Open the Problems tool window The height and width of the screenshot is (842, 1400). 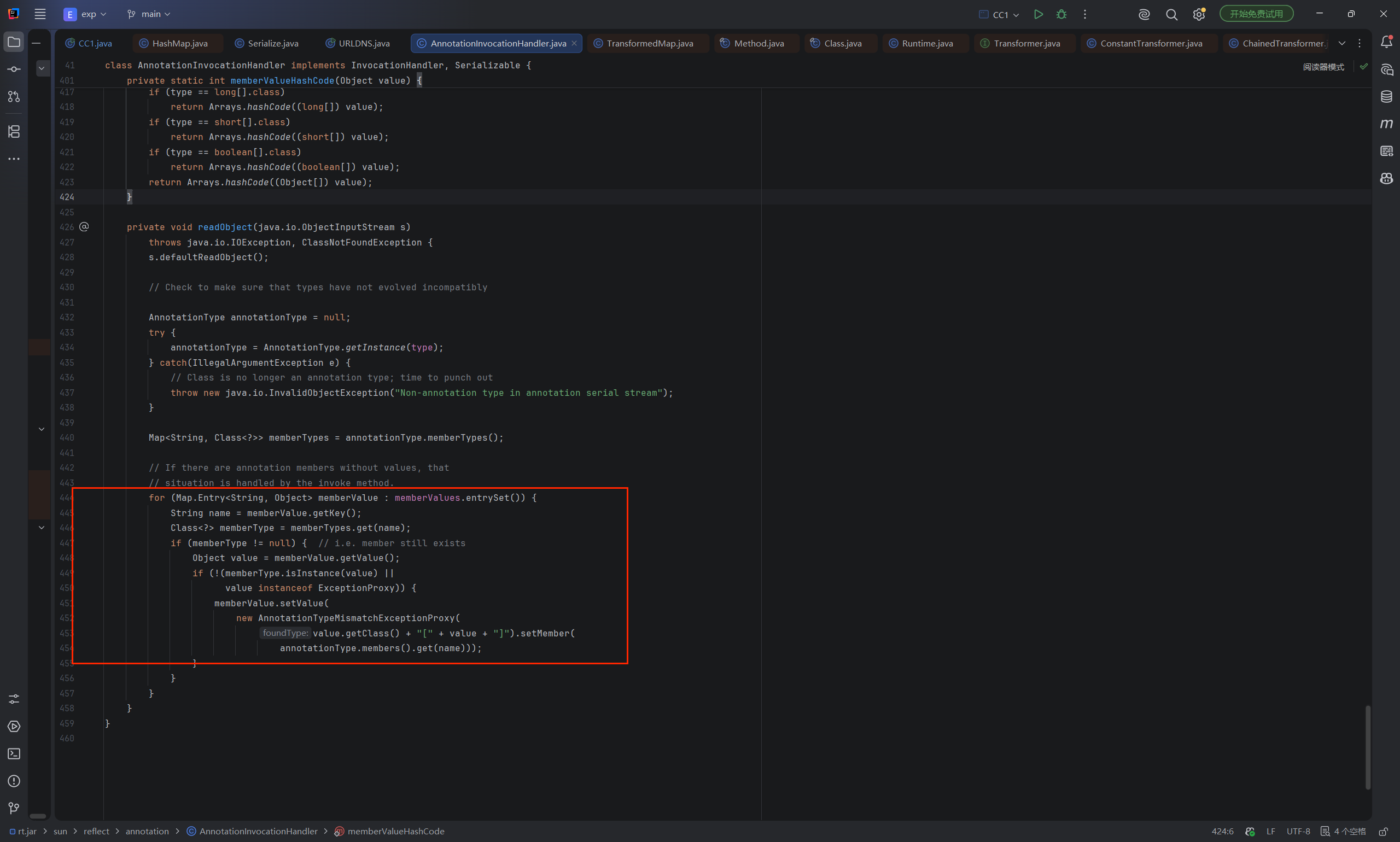[14, 781]
